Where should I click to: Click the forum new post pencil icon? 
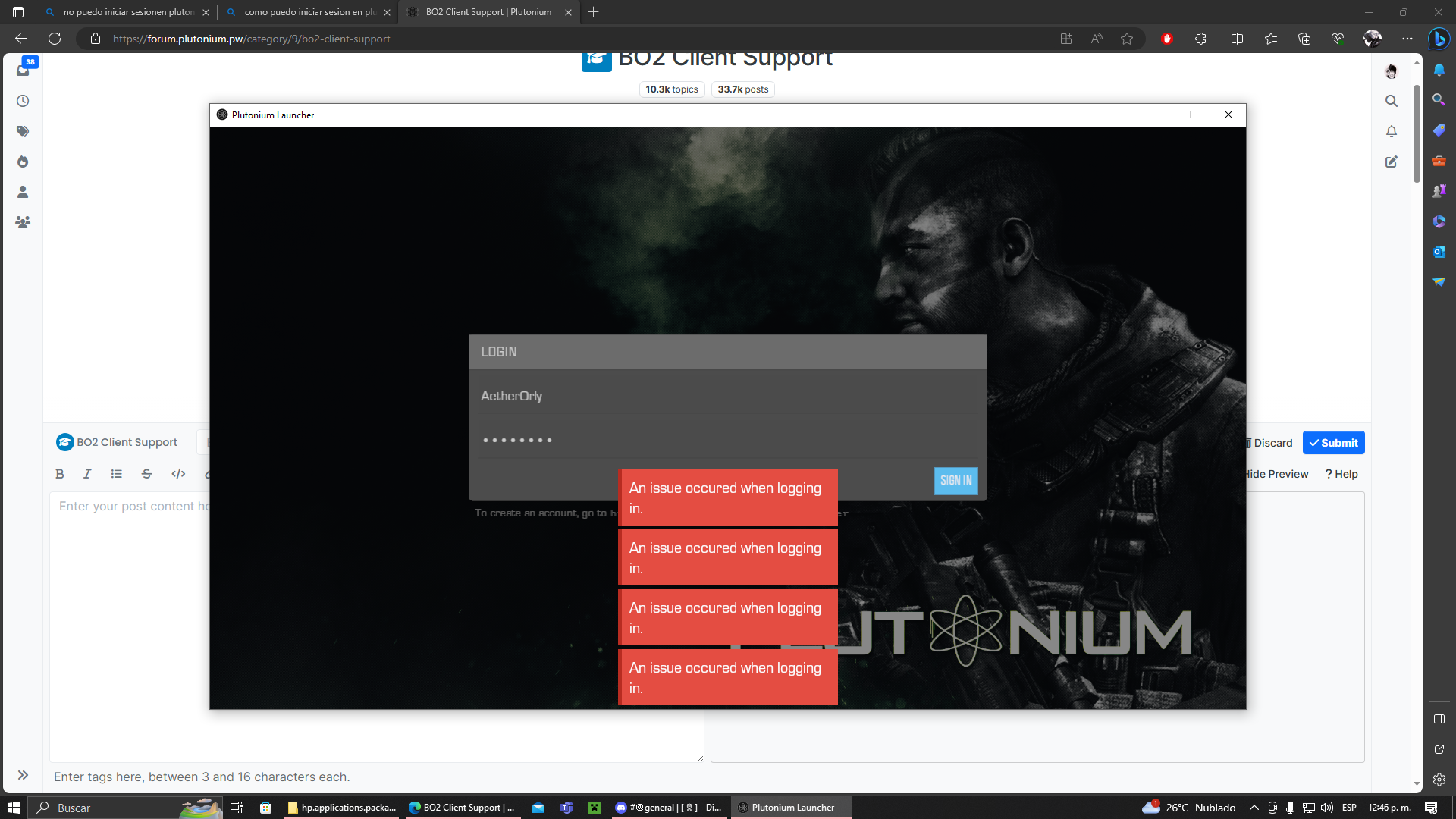(1391, 162)
